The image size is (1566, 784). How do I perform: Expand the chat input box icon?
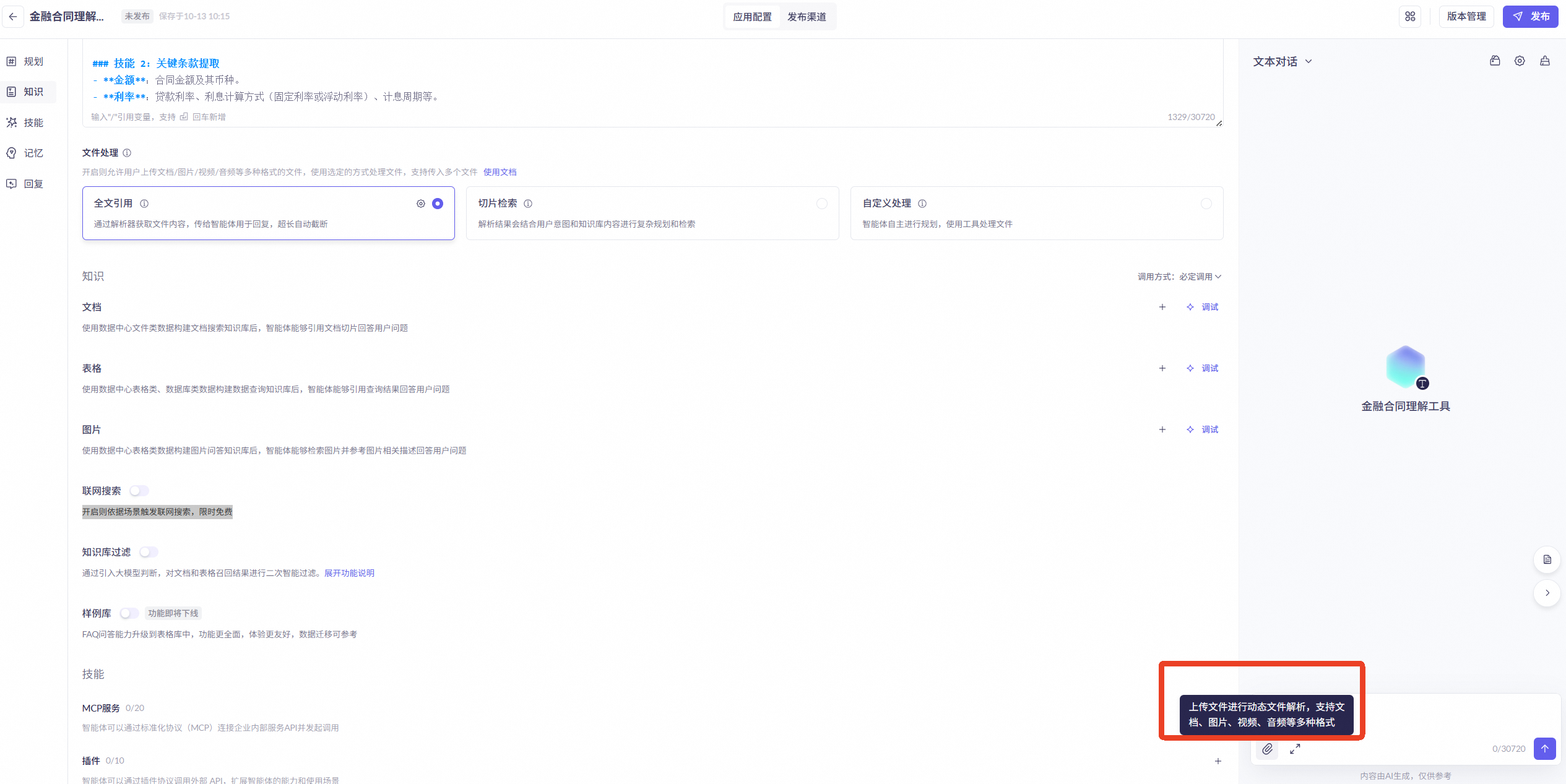pyautogui.click(x=1295, y=749)
